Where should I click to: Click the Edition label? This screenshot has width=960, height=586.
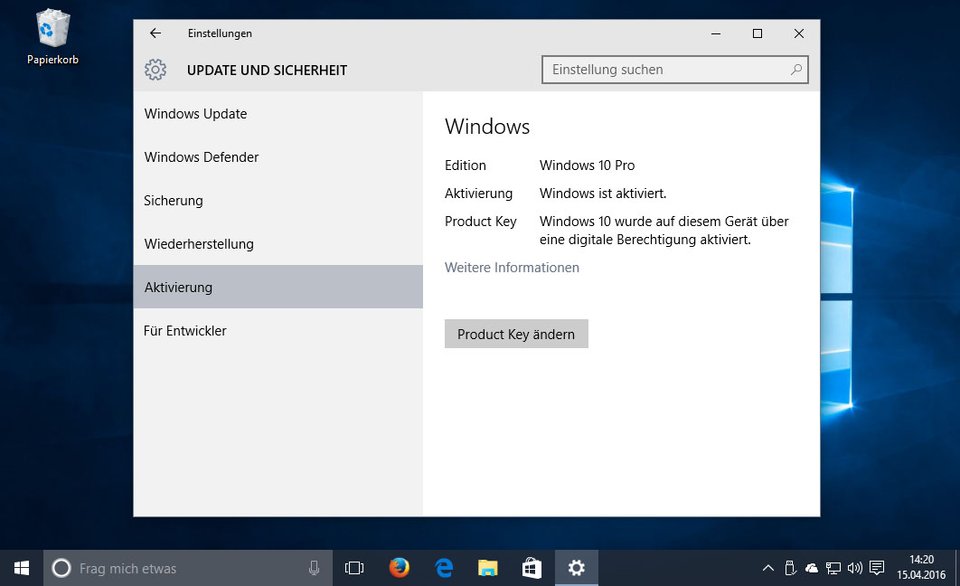[x=465, y=165]
